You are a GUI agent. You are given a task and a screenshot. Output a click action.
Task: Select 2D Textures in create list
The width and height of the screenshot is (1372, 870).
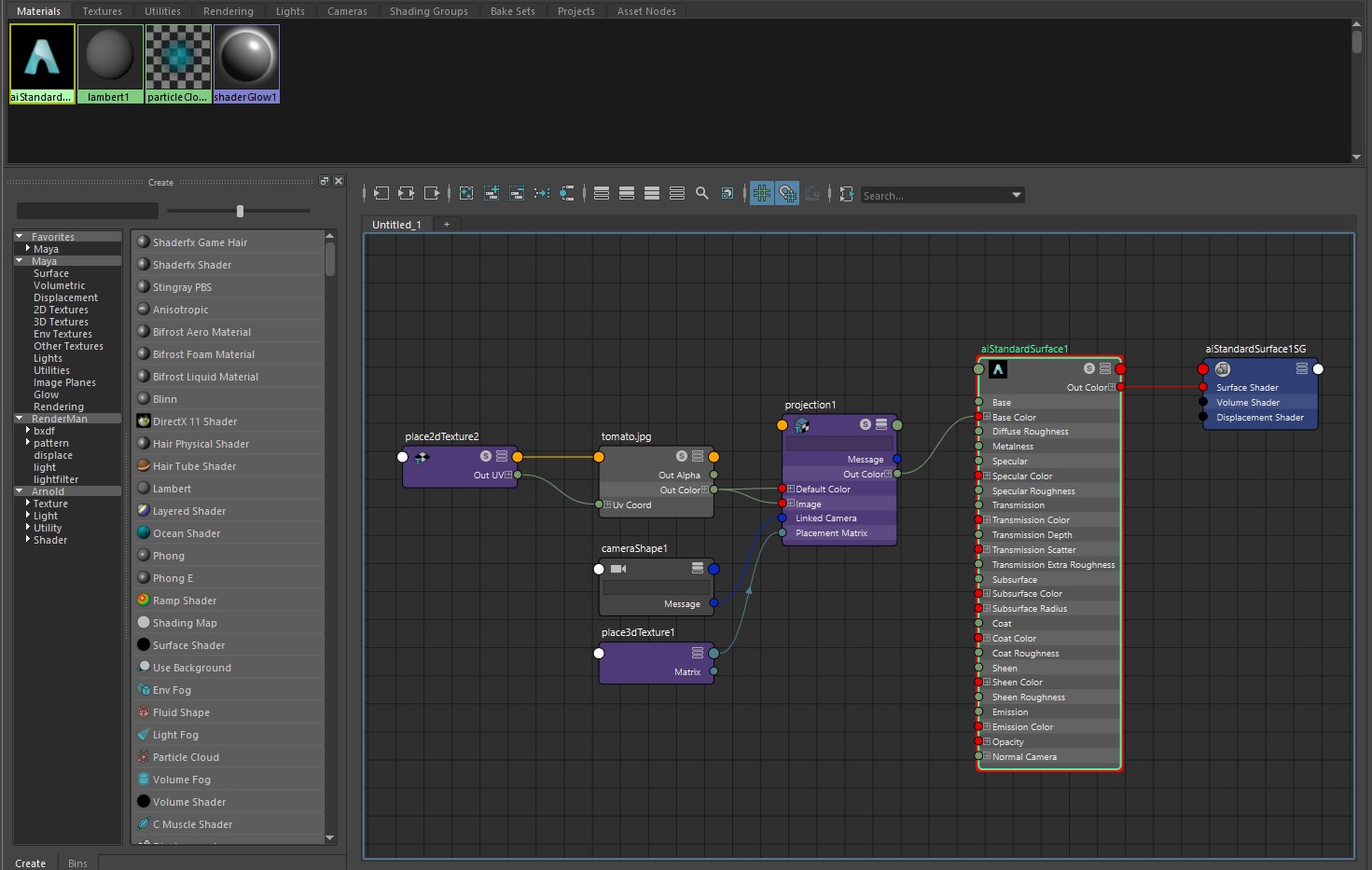tap(61, 310)
